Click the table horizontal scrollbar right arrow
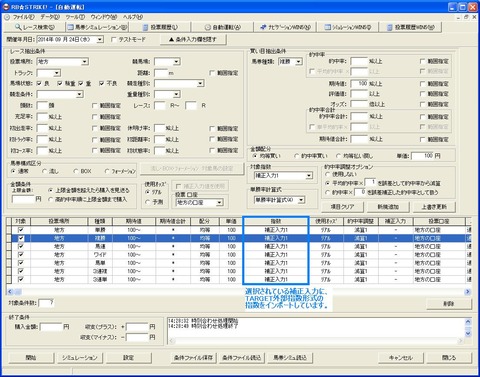The height and width of the screenshot is (377, 480). click(x=467, y=292)
